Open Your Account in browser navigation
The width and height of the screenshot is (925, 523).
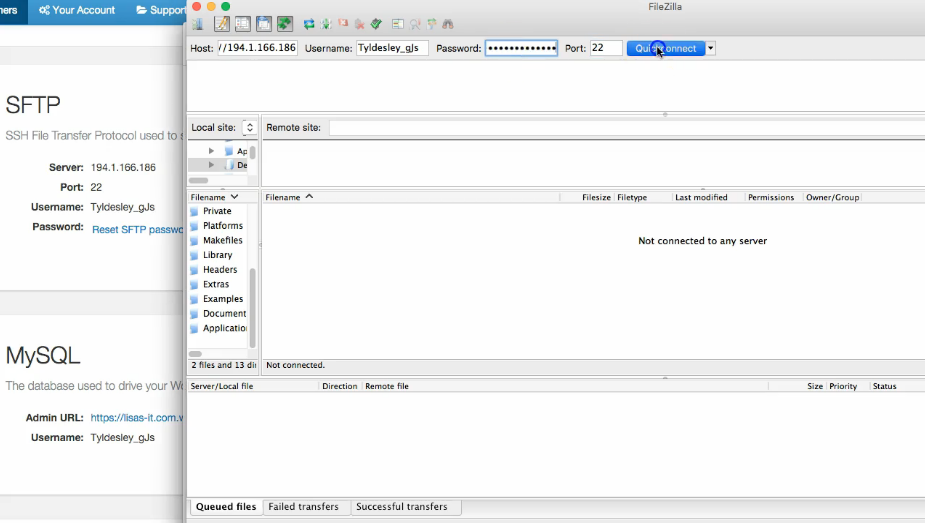[x=77, y=10]
